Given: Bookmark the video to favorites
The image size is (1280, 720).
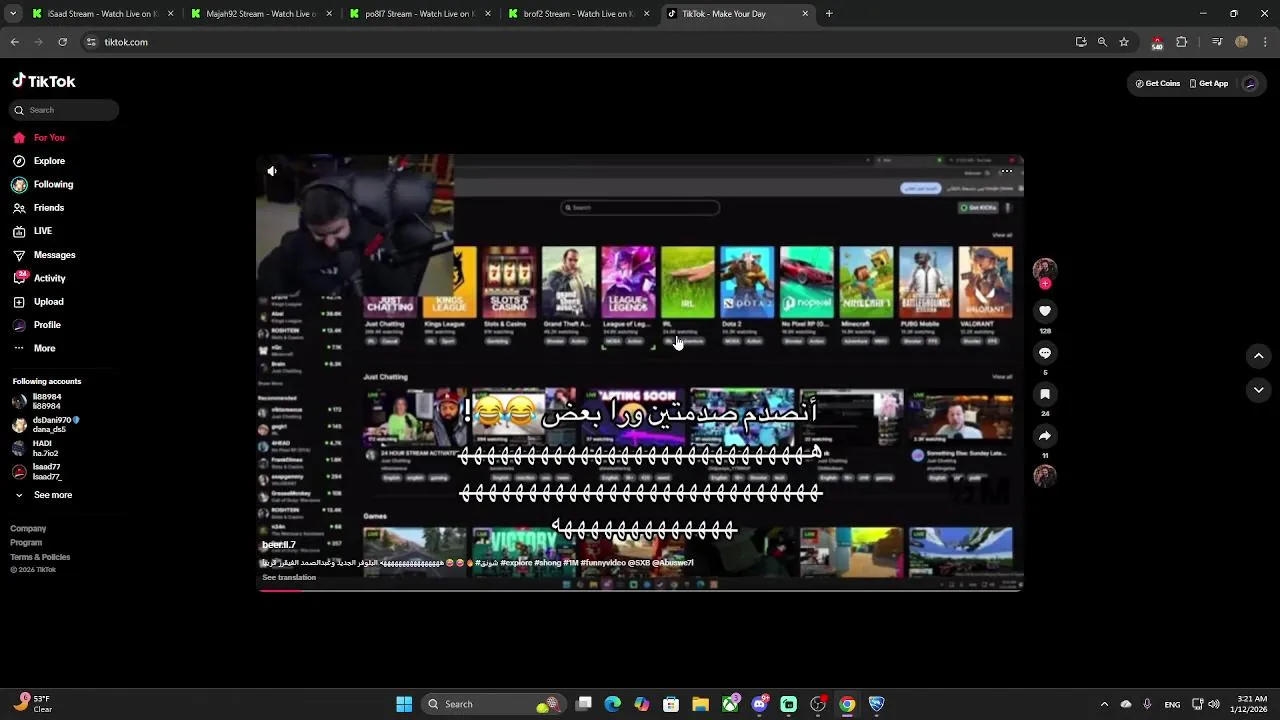Looking at the screenshot, I should point(1045,394).
